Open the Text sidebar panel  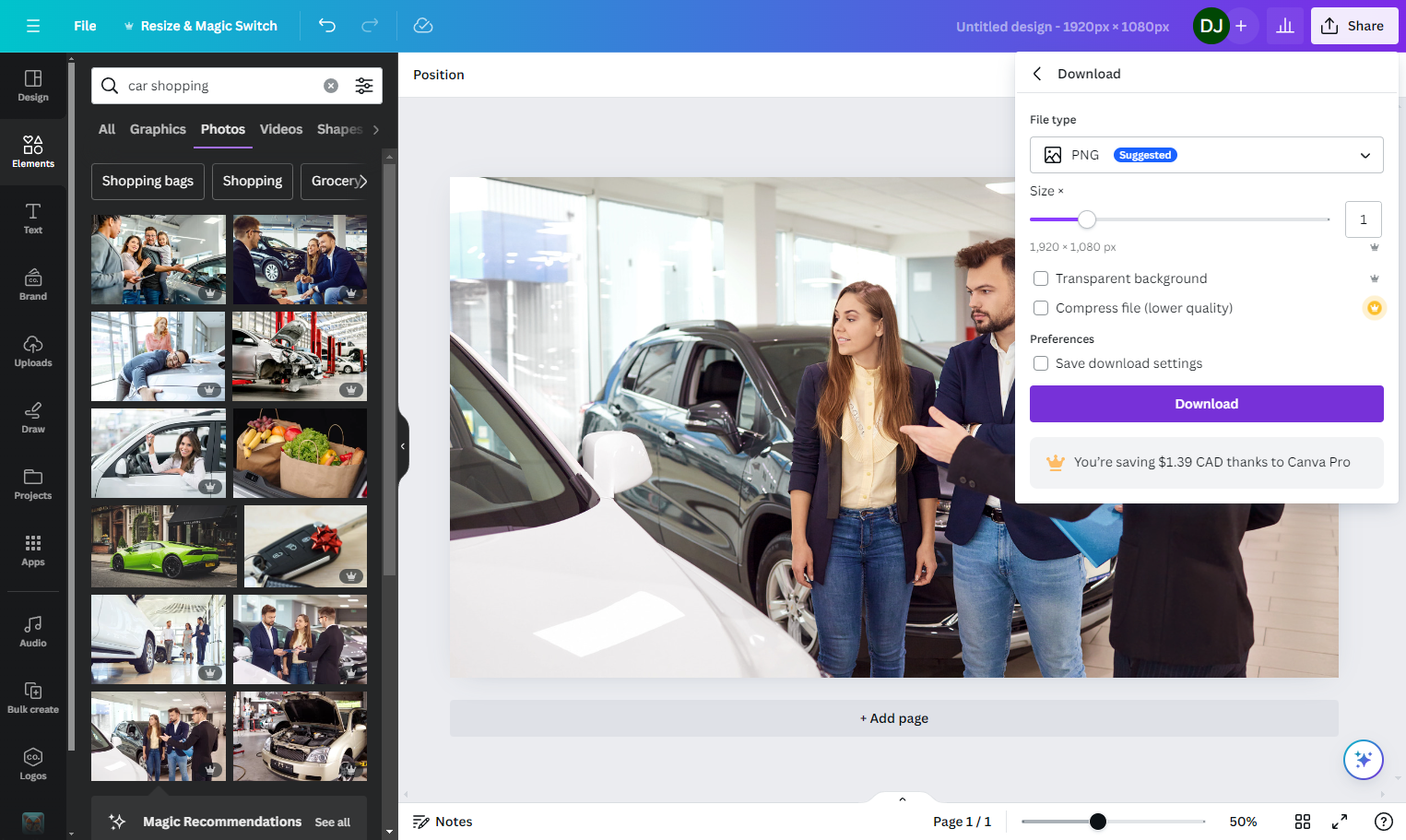tap(33, 219)
